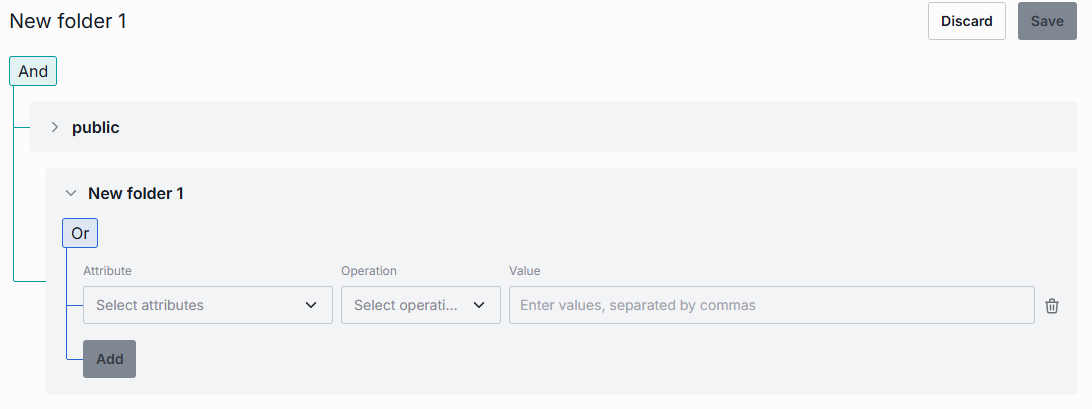Open the Select attributes dropdown
Image resolution: width=1092 pixels, height=409 pixels.
[x=208, y=305]
